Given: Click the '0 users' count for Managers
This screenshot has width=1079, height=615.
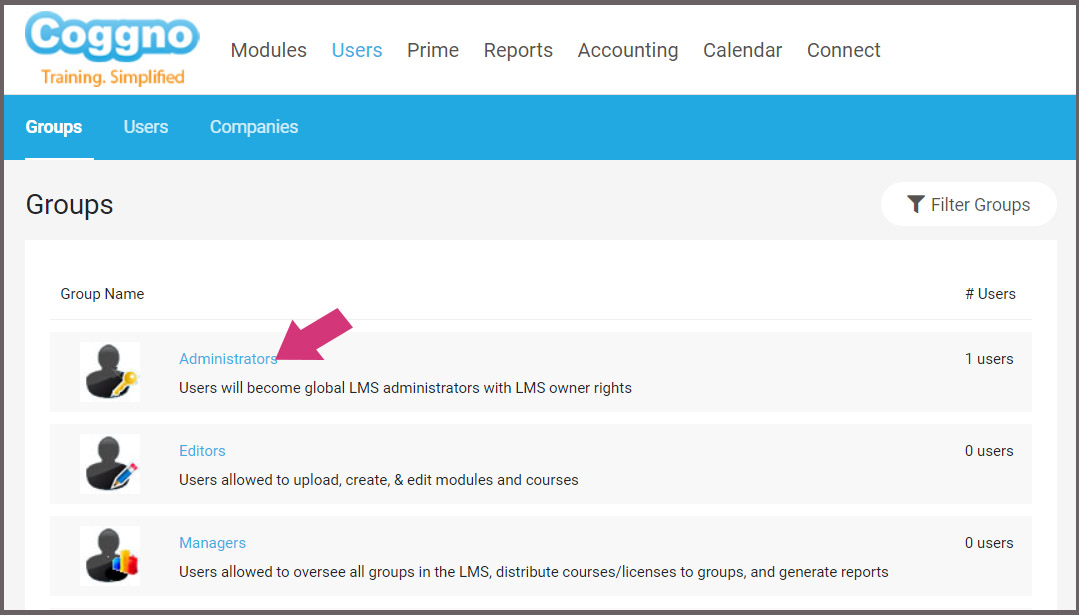Looking at the screenshot, I should (x=989, y=543).
